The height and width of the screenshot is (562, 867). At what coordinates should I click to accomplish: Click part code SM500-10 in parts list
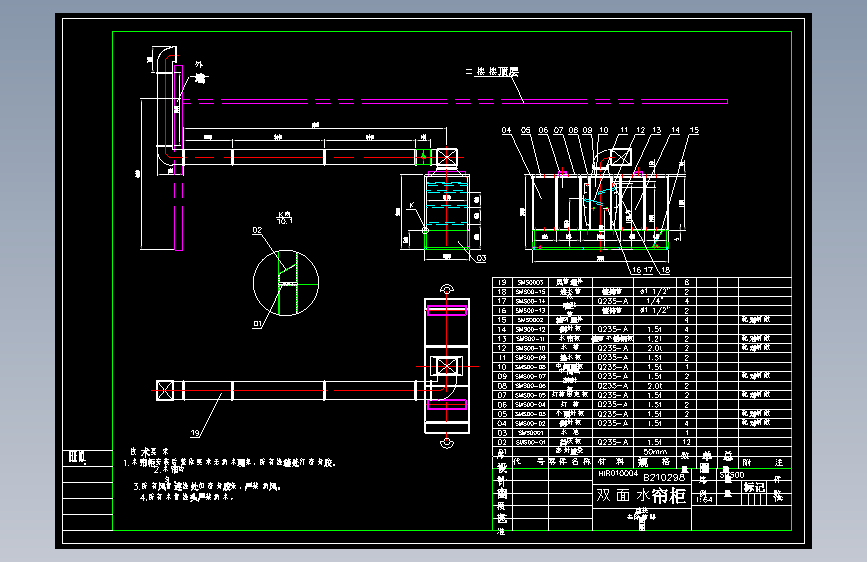530,348
